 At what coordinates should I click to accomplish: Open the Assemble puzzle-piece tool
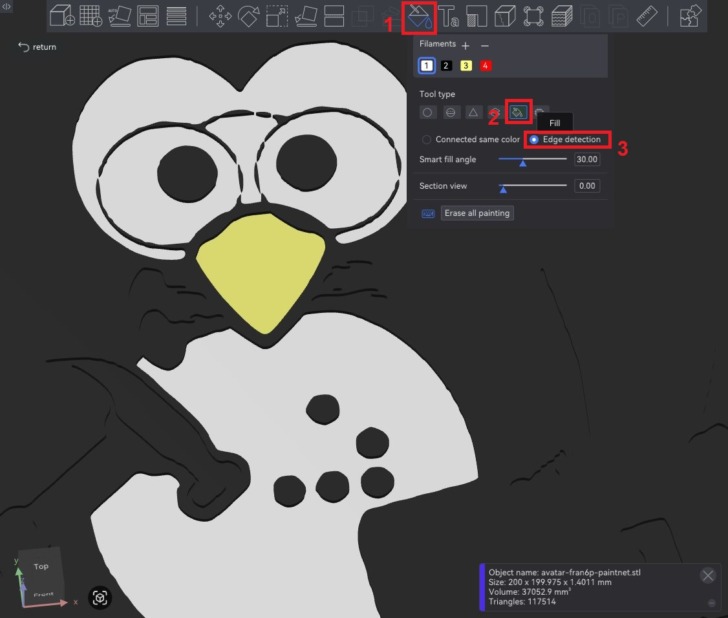pyautogui.click(x=690, y=16)
